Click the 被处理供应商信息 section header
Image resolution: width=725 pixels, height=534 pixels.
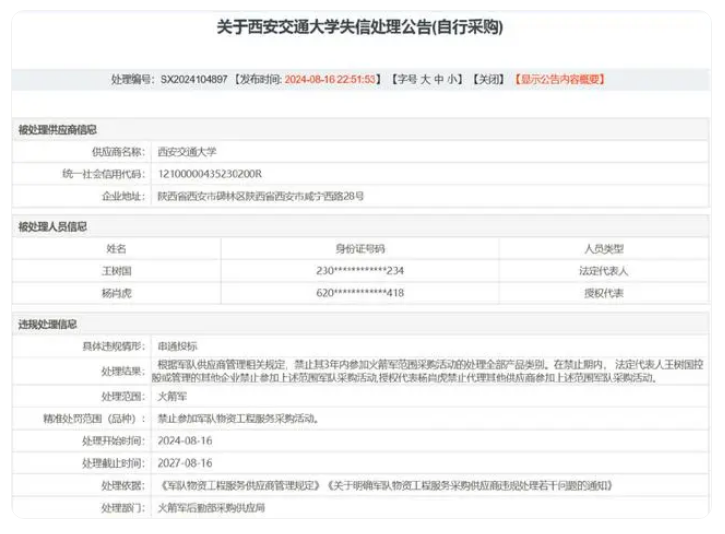pyautogui.click(x=57, y=130)
